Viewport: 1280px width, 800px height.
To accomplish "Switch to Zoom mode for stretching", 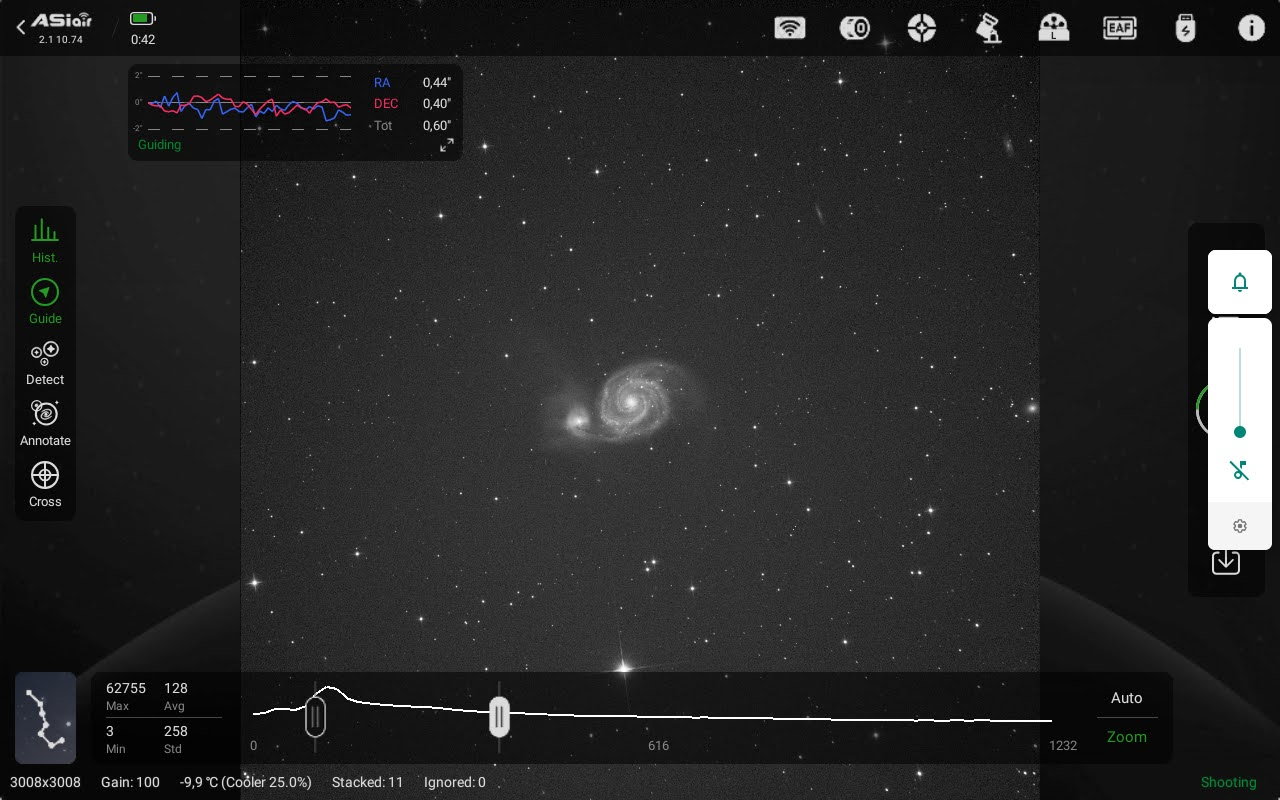I will click(1126, 737).
